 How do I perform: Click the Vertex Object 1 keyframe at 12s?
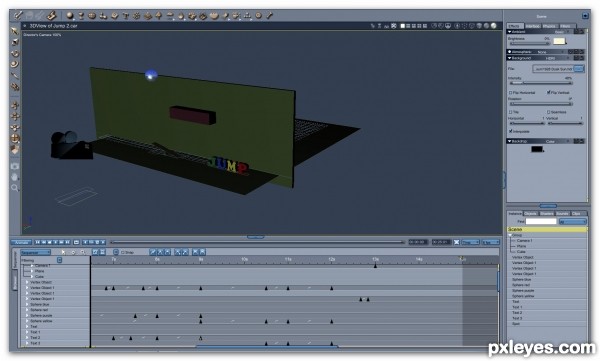pos(332,288)
